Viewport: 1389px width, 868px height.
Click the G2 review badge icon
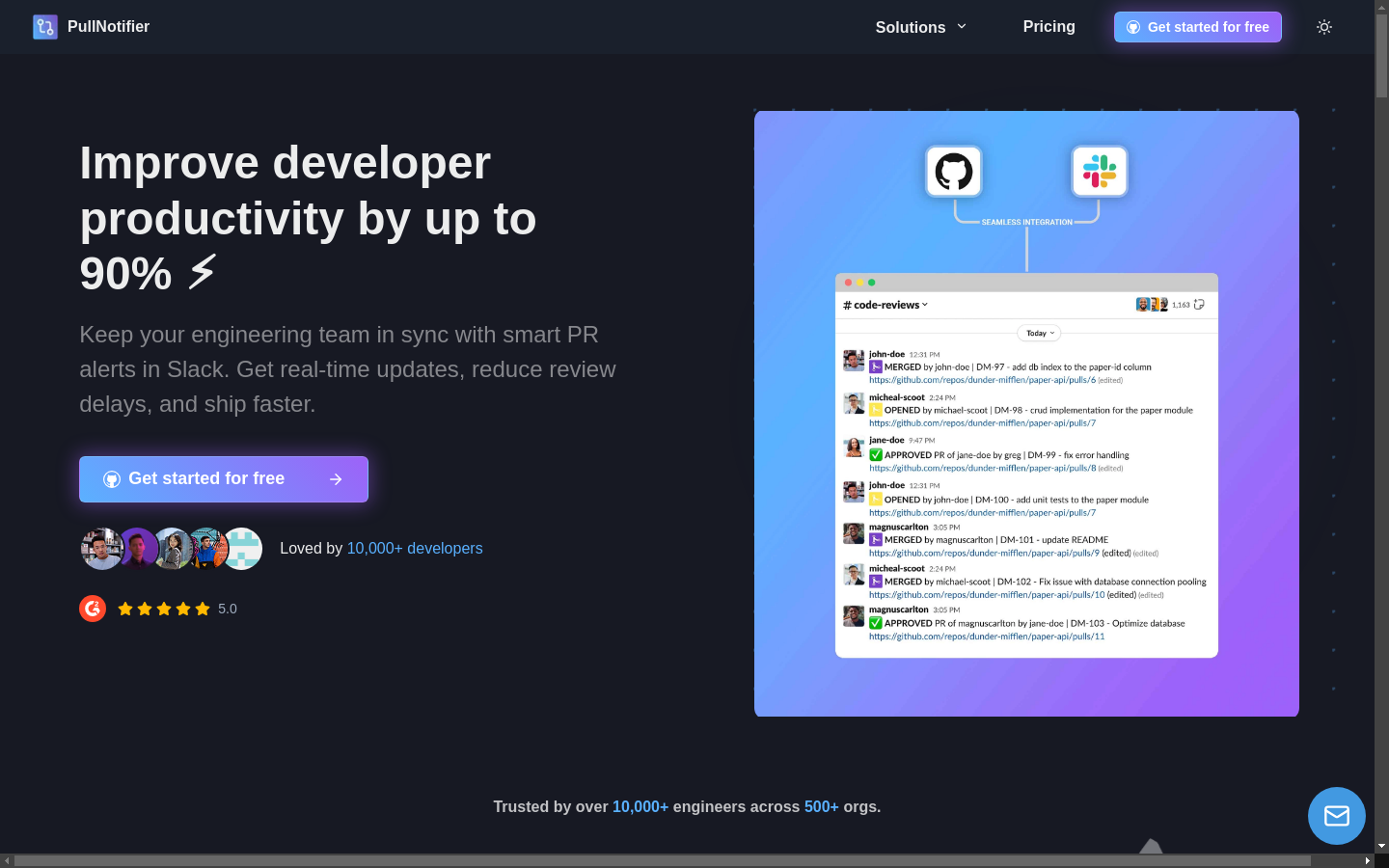pos(93,609)
